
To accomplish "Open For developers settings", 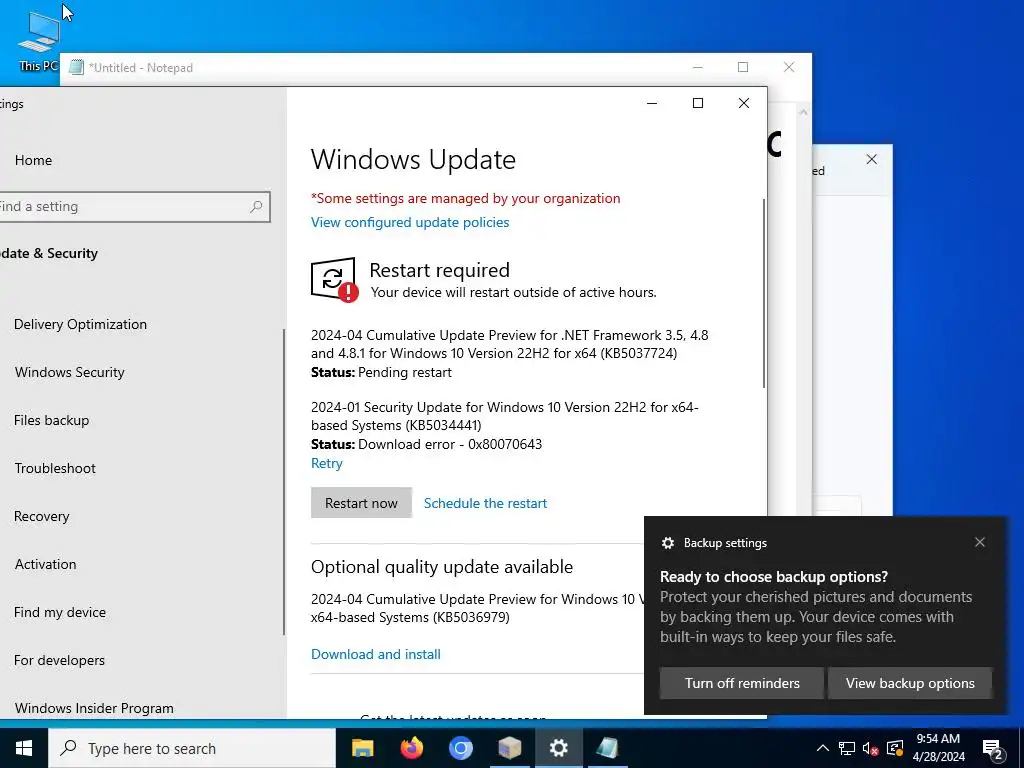I will pyautogui.click(x=59, y=660).
